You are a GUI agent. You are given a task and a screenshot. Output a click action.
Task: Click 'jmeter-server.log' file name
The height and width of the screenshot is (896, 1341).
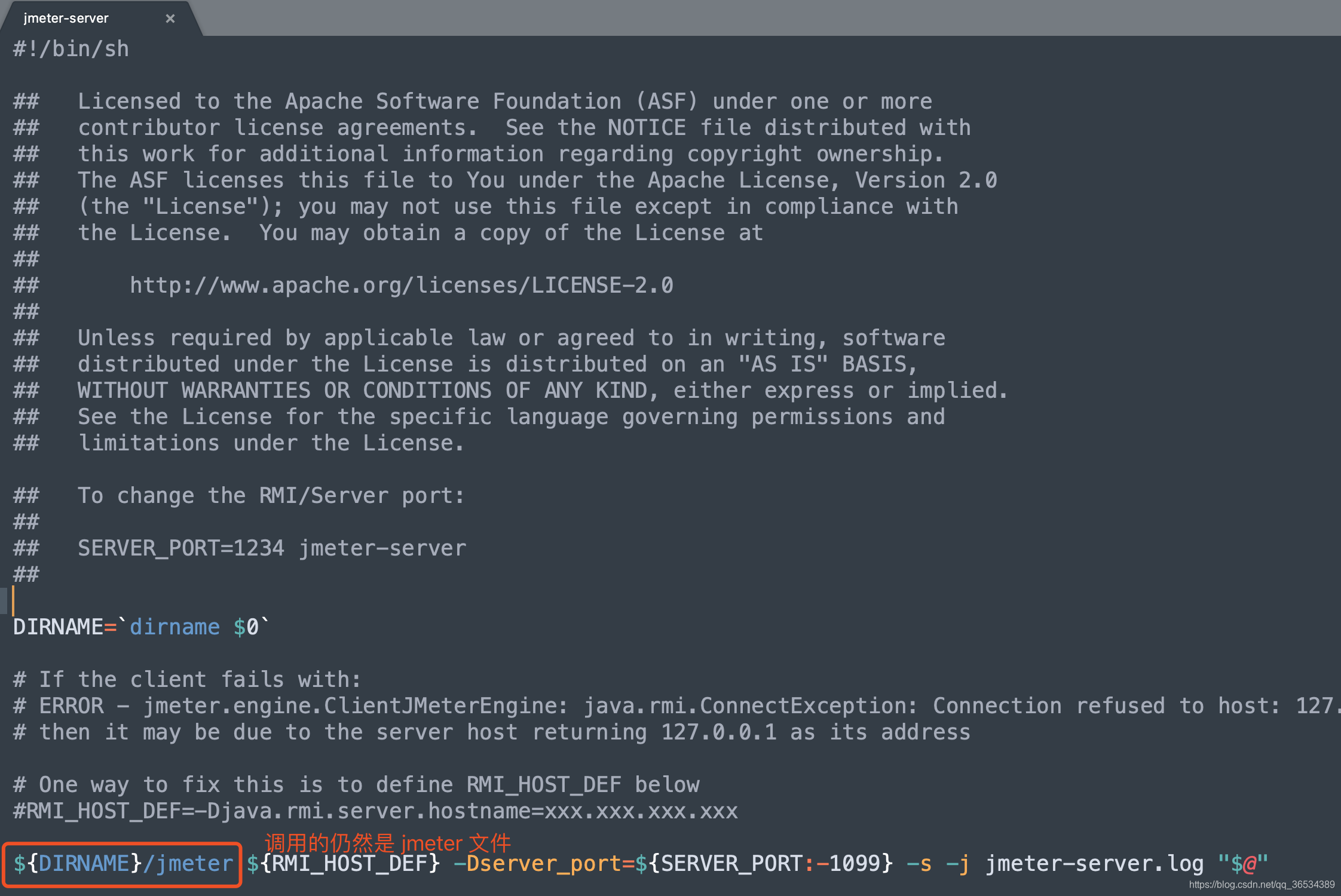click(x=1094, y=864)
